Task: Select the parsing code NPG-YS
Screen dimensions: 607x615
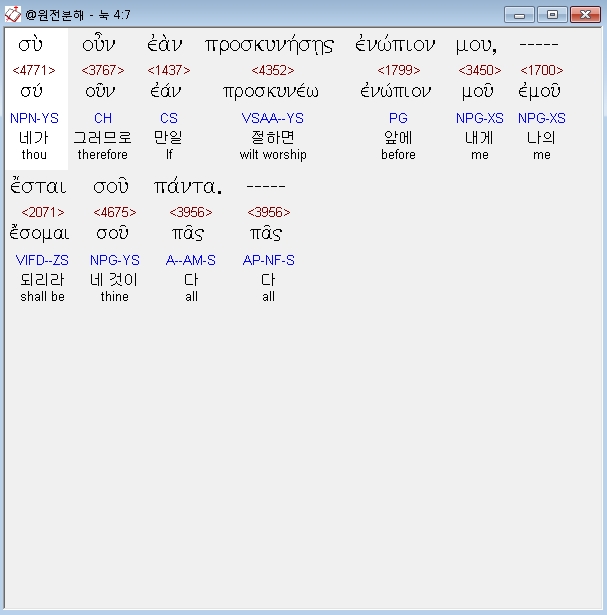Action: pyautogui.click(x=114, y=260)
